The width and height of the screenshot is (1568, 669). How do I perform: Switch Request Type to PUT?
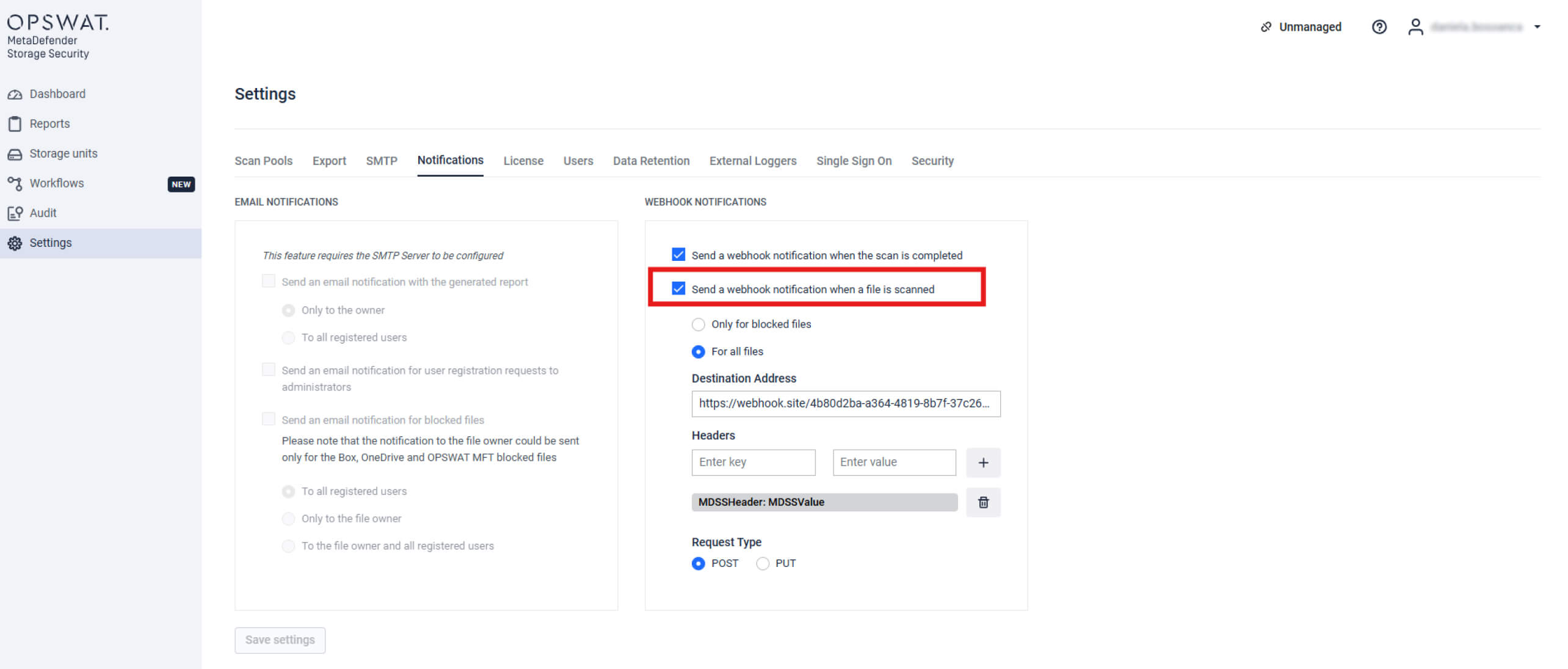coord(762,563)
